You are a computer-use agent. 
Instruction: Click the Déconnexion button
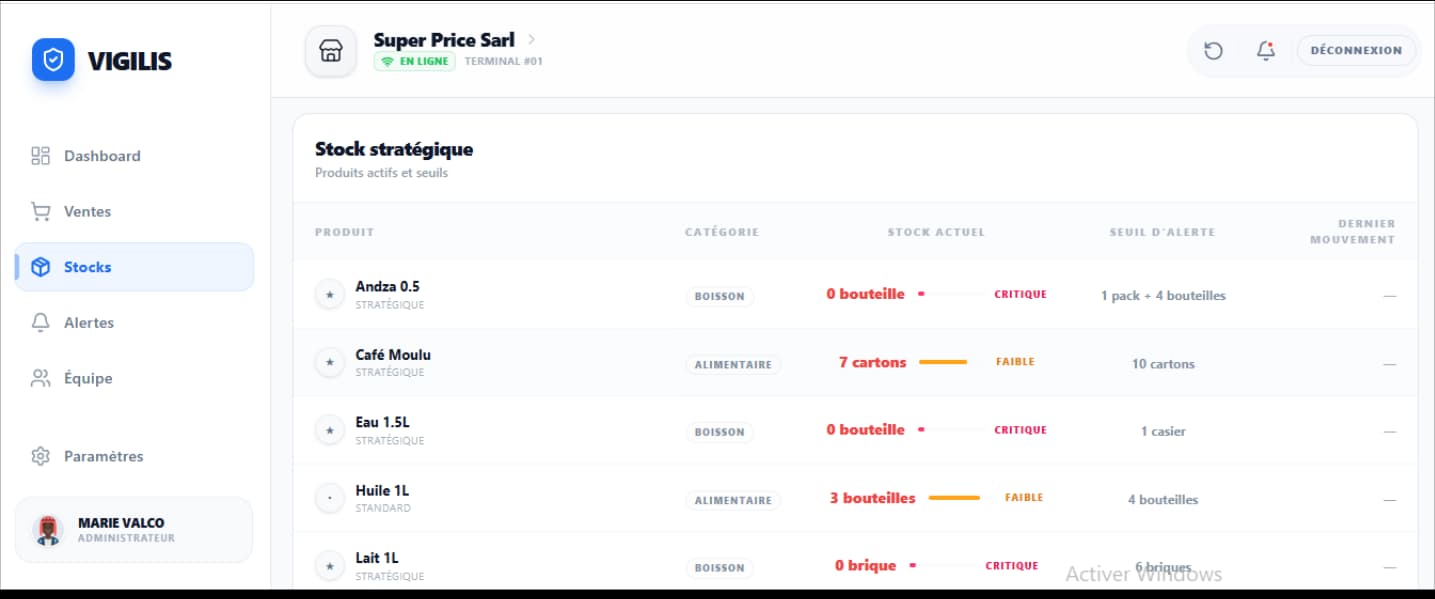point(1356,50)
